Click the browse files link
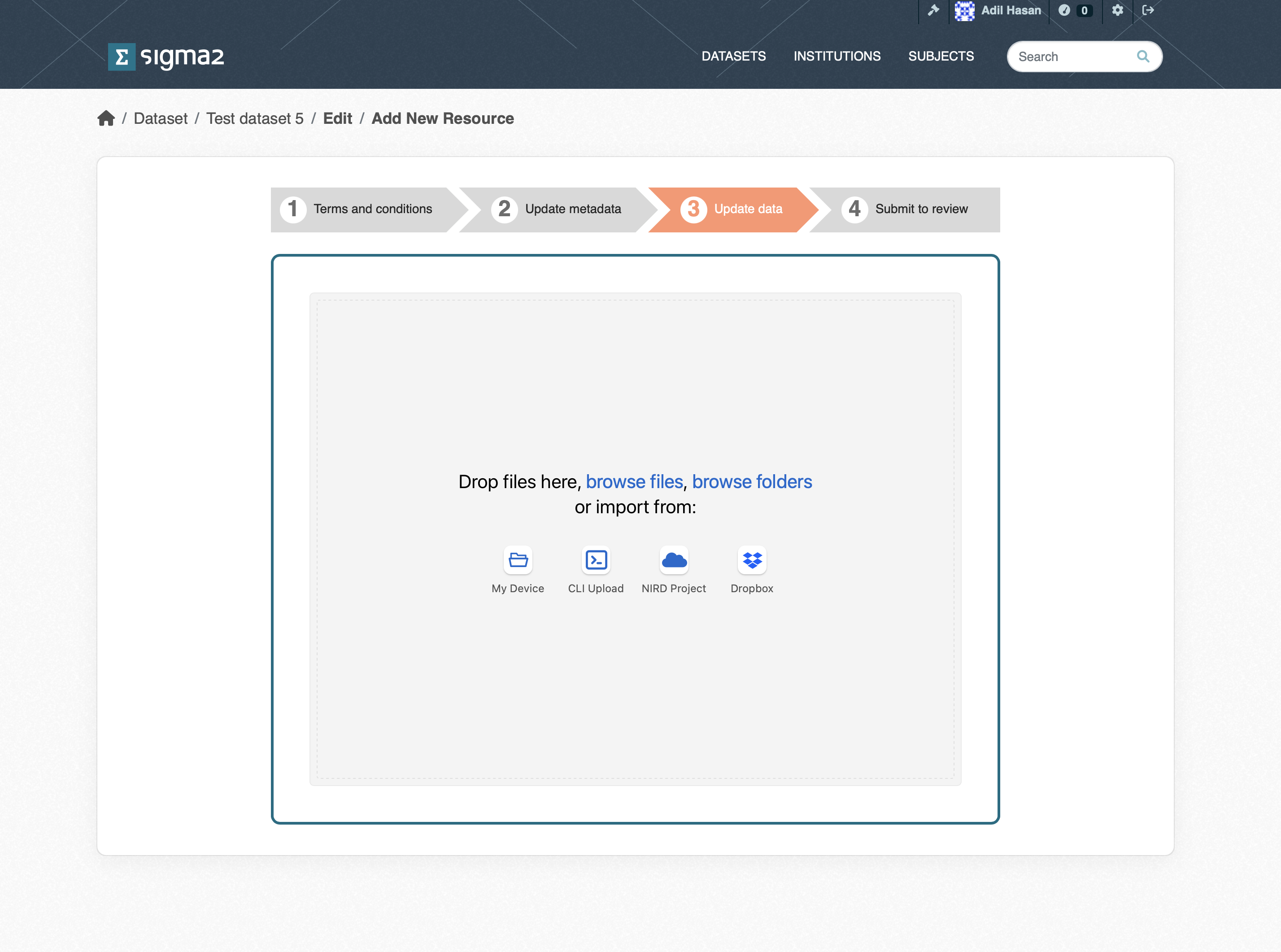 pyautogui.click(x=634, y=482)
